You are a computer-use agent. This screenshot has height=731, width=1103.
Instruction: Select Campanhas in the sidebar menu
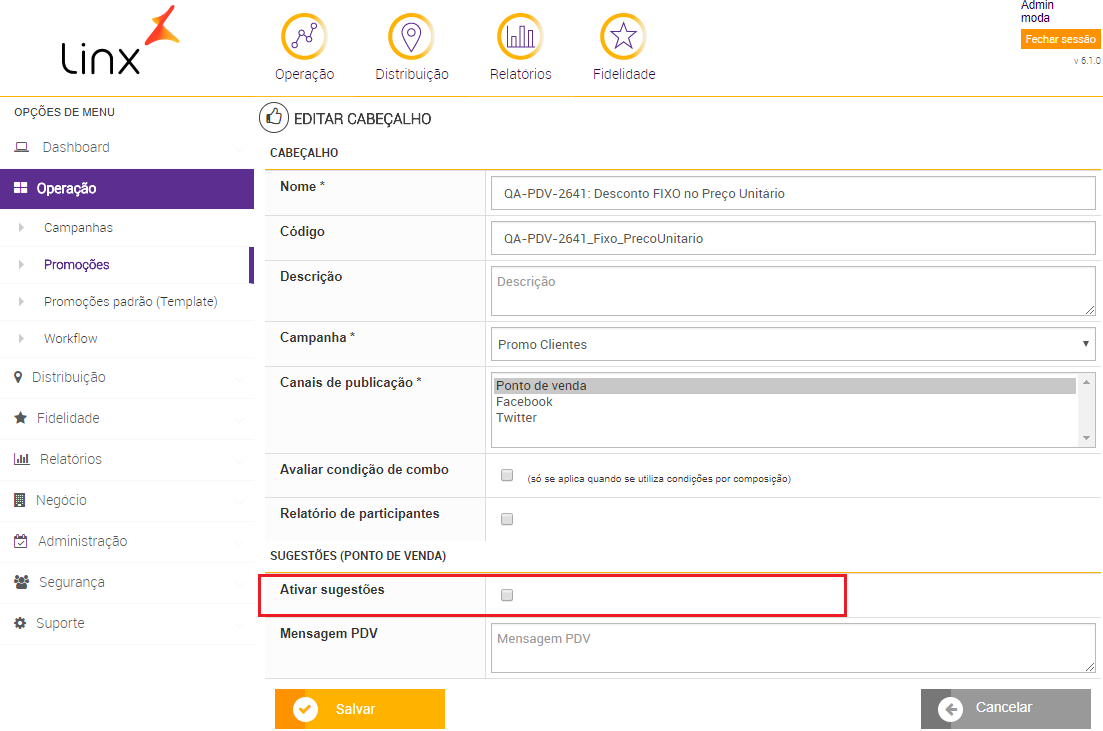coord(78,228)
